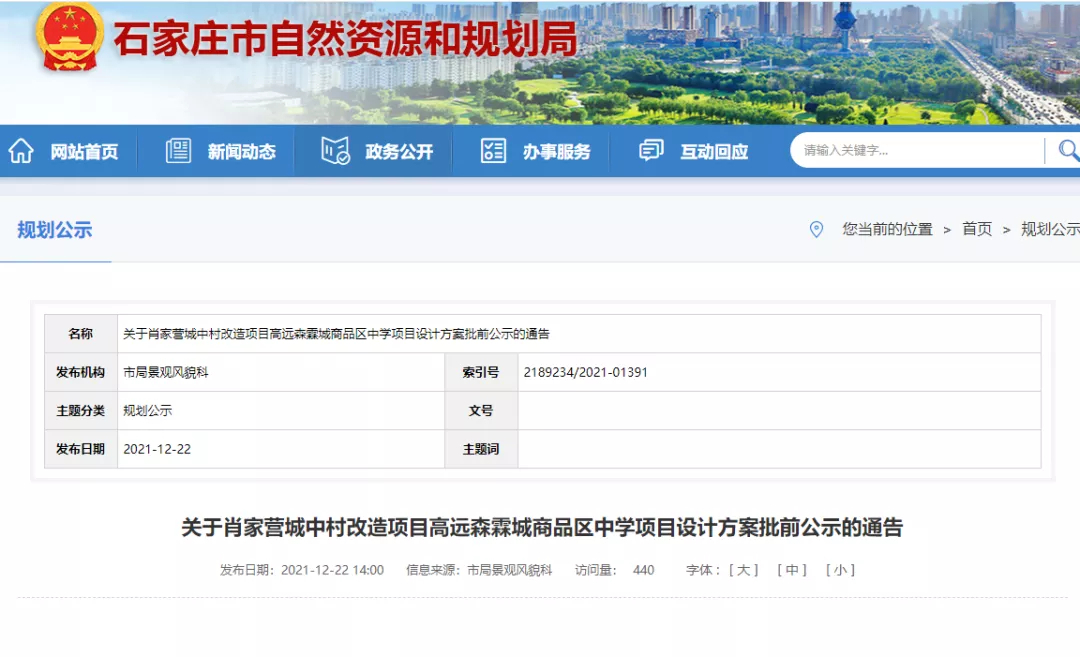Click the site title 石家庄市自然资源和规划局
The height and width of the screenshot is (657, 1080).
(x=346, y=39)
